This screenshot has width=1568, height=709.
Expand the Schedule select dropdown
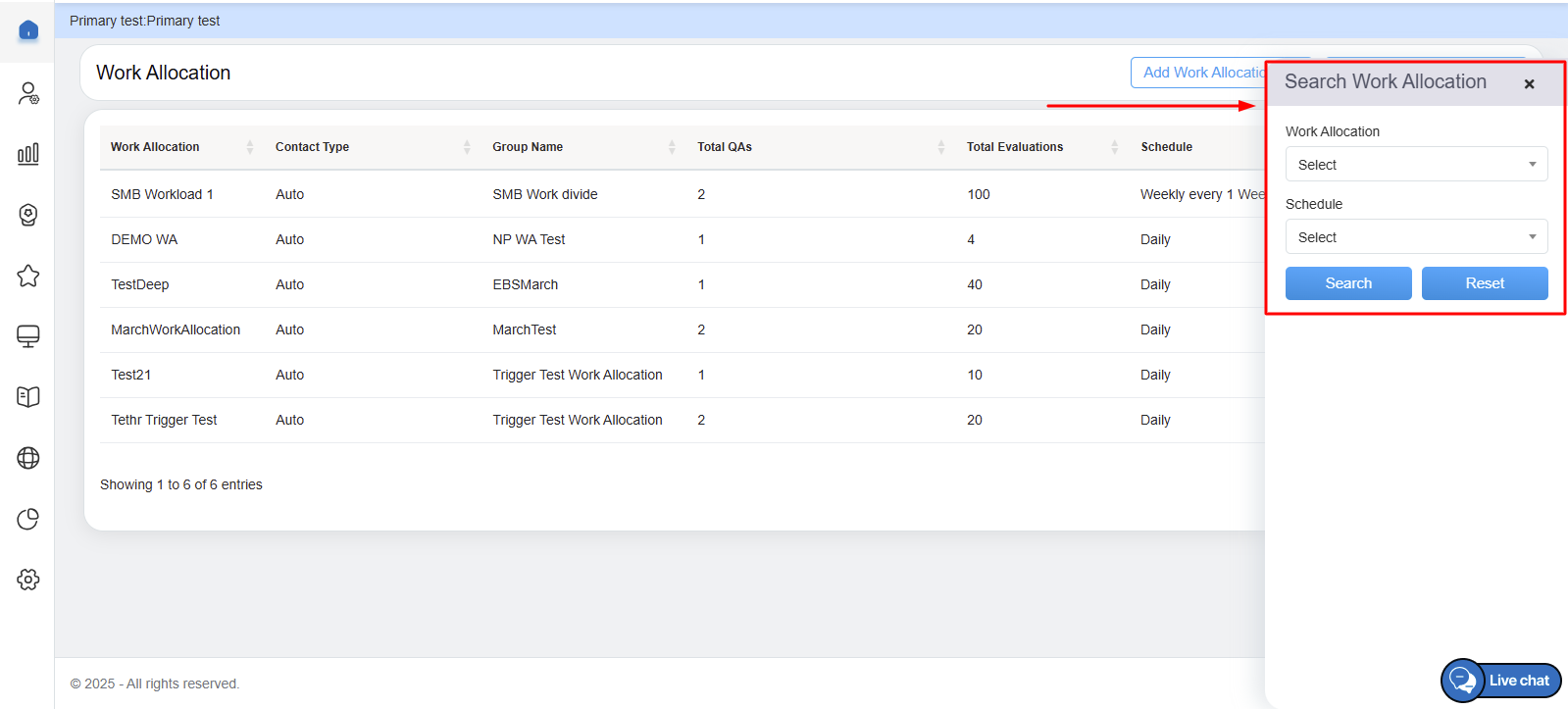pyautogui.click(x=1416, y=237)
